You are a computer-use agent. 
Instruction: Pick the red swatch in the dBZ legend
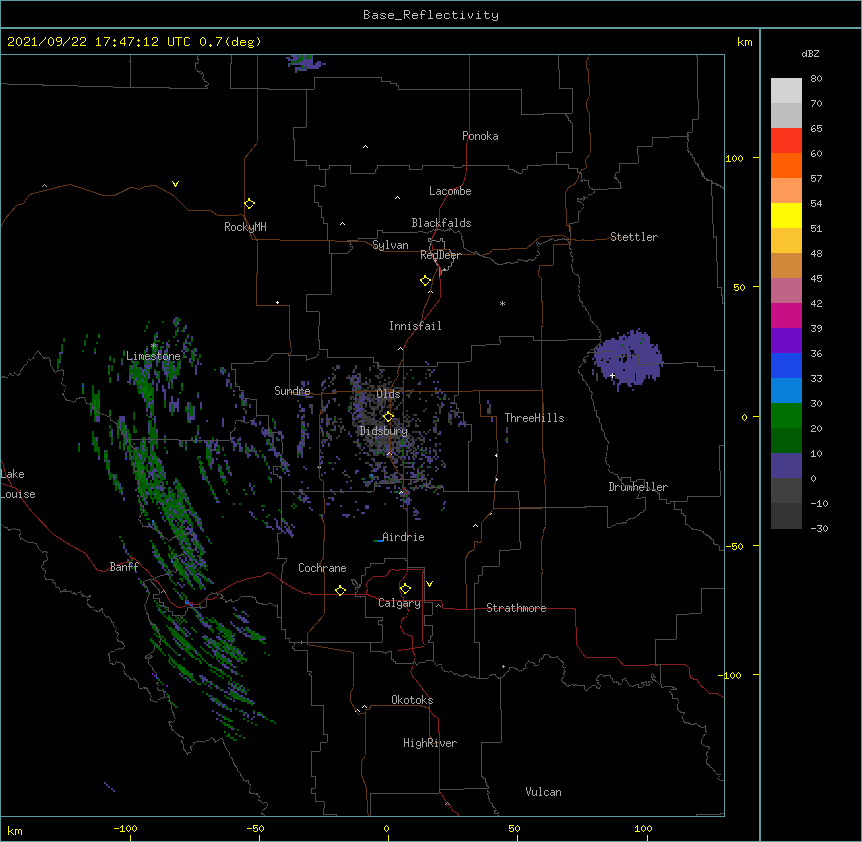(x=786, y=140)
